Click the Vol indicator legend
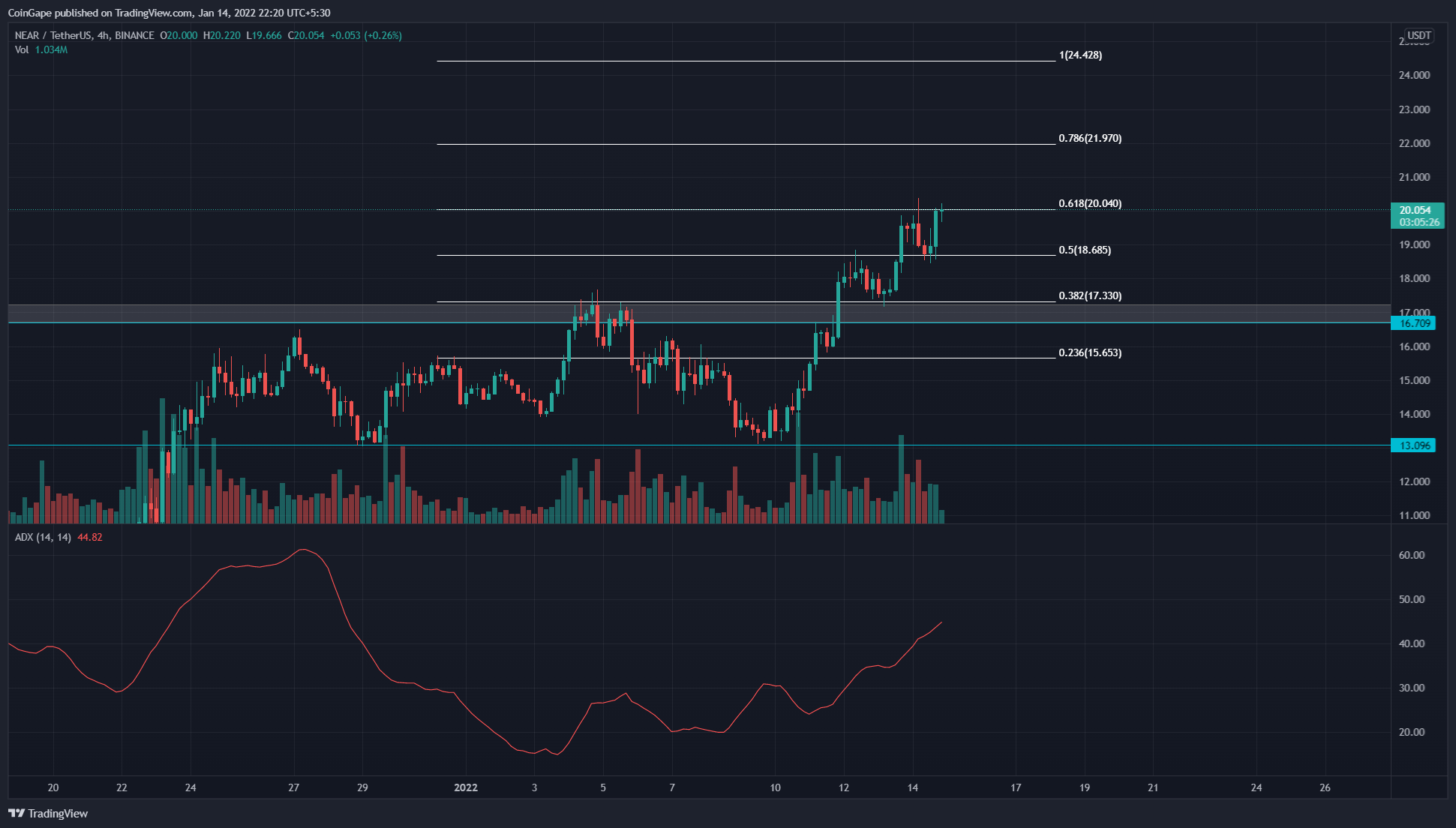 22,49
